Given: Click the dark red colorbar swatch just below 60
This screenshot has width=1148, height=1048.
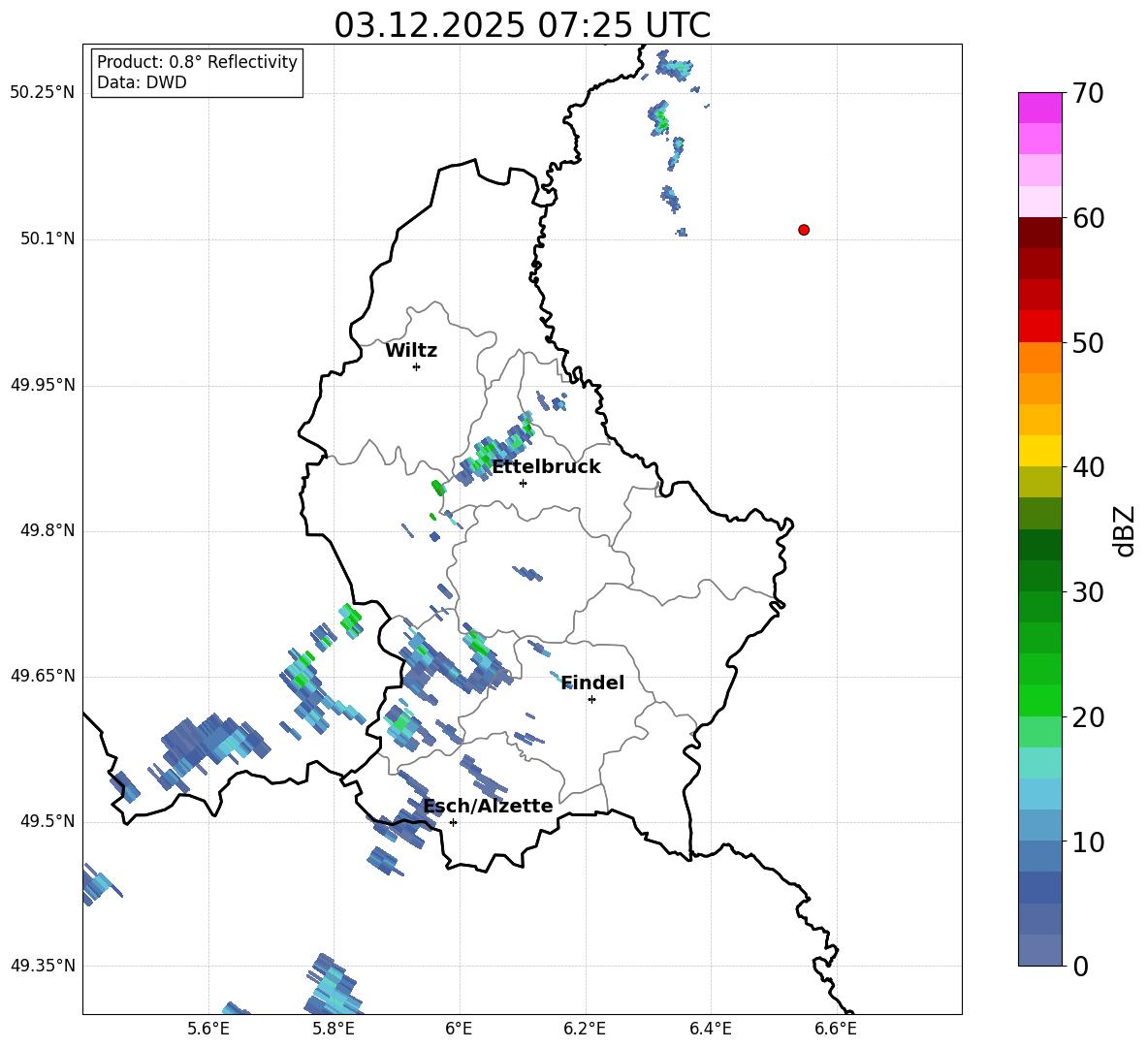Looking at the screenshot, I should pos(1039,232).
